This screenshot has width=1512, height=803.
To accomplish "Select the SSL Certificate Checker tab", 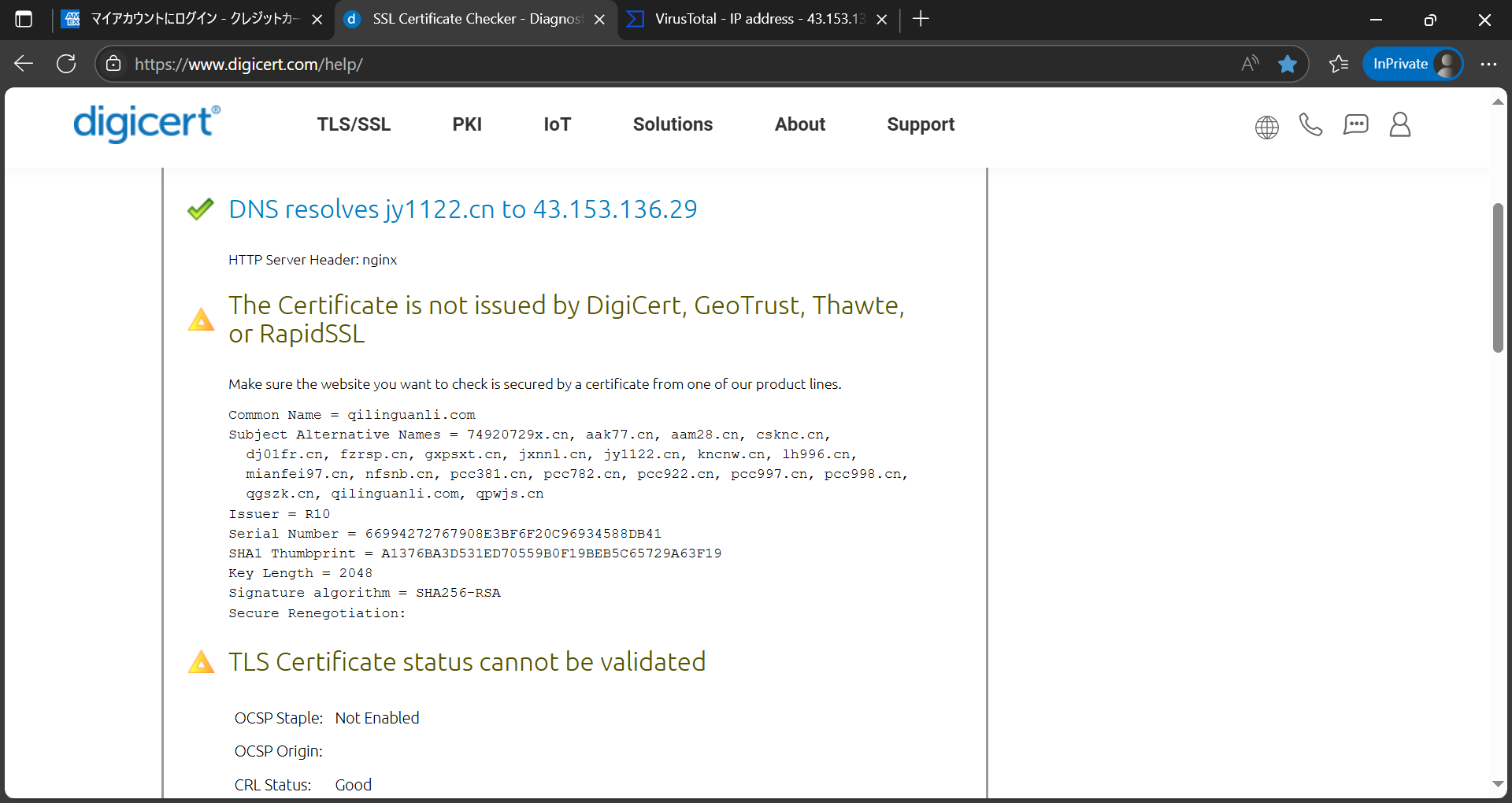I will tap(476, 19).
